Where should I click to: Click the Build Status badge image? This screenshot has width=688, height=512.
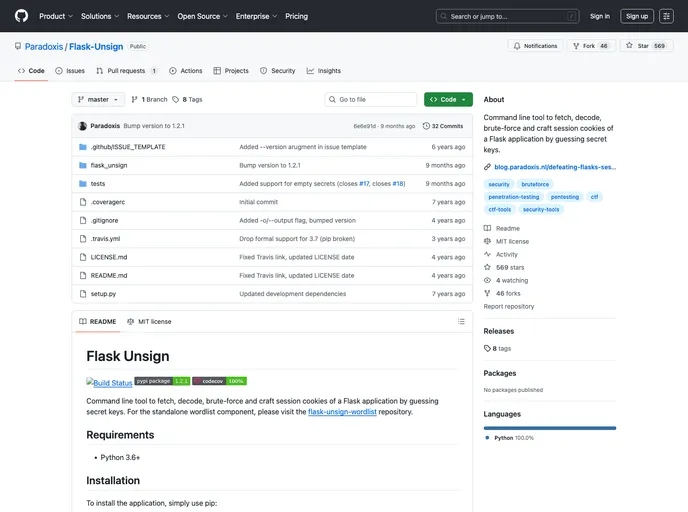tap(109, 383)
